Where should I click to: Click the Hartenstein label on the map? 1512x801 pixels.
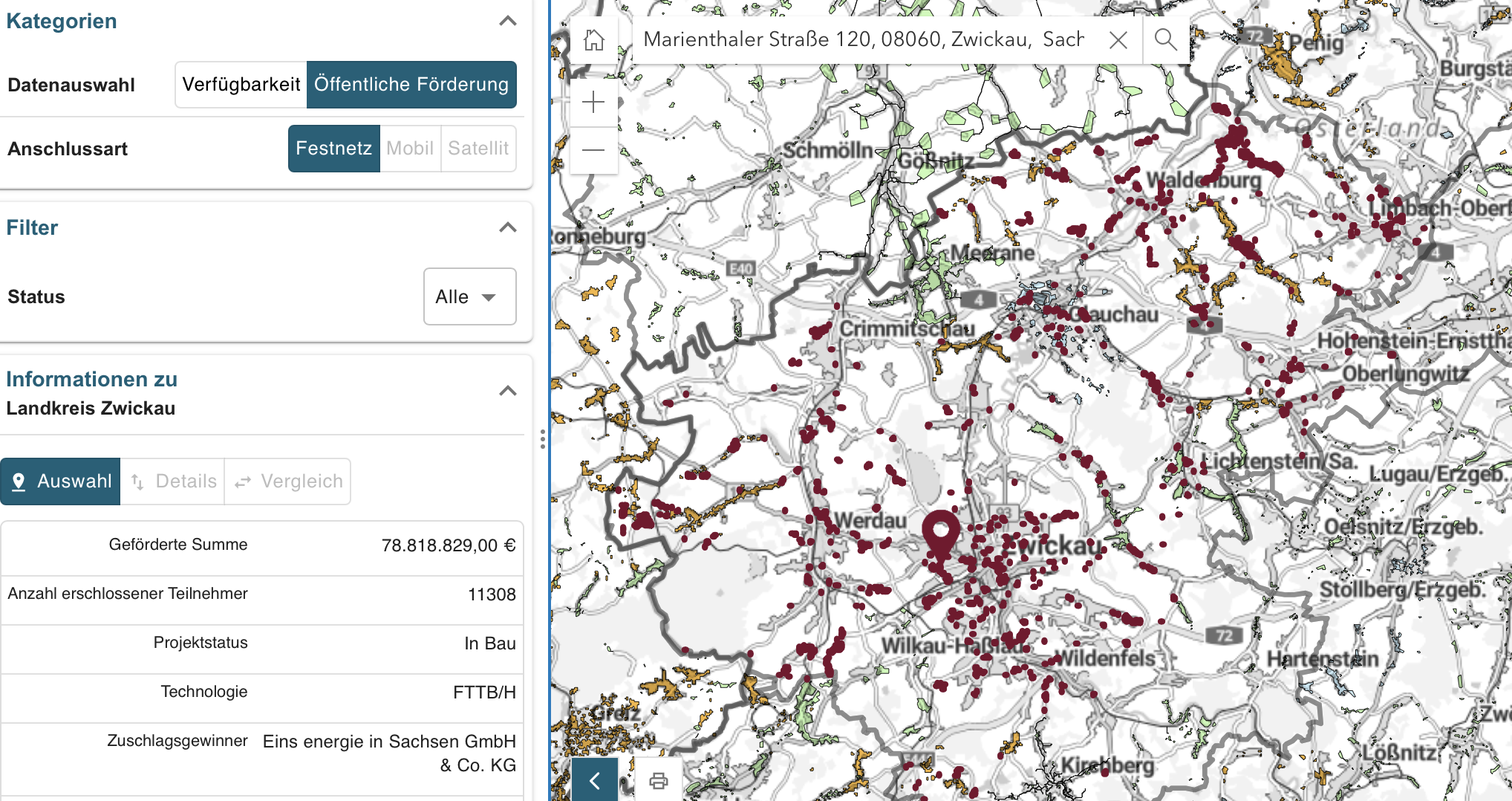(1323, 659)
